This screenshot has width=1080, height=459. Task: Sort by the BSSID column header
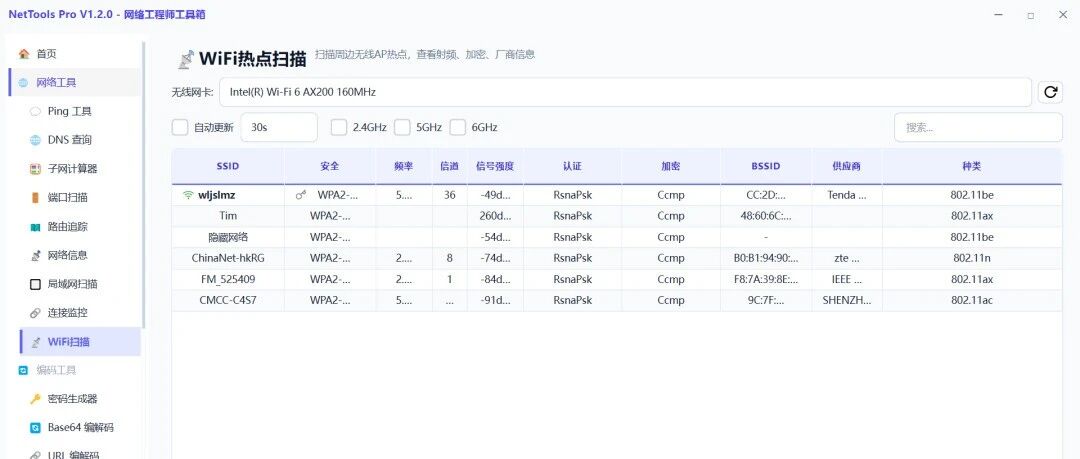click(766, 166)
